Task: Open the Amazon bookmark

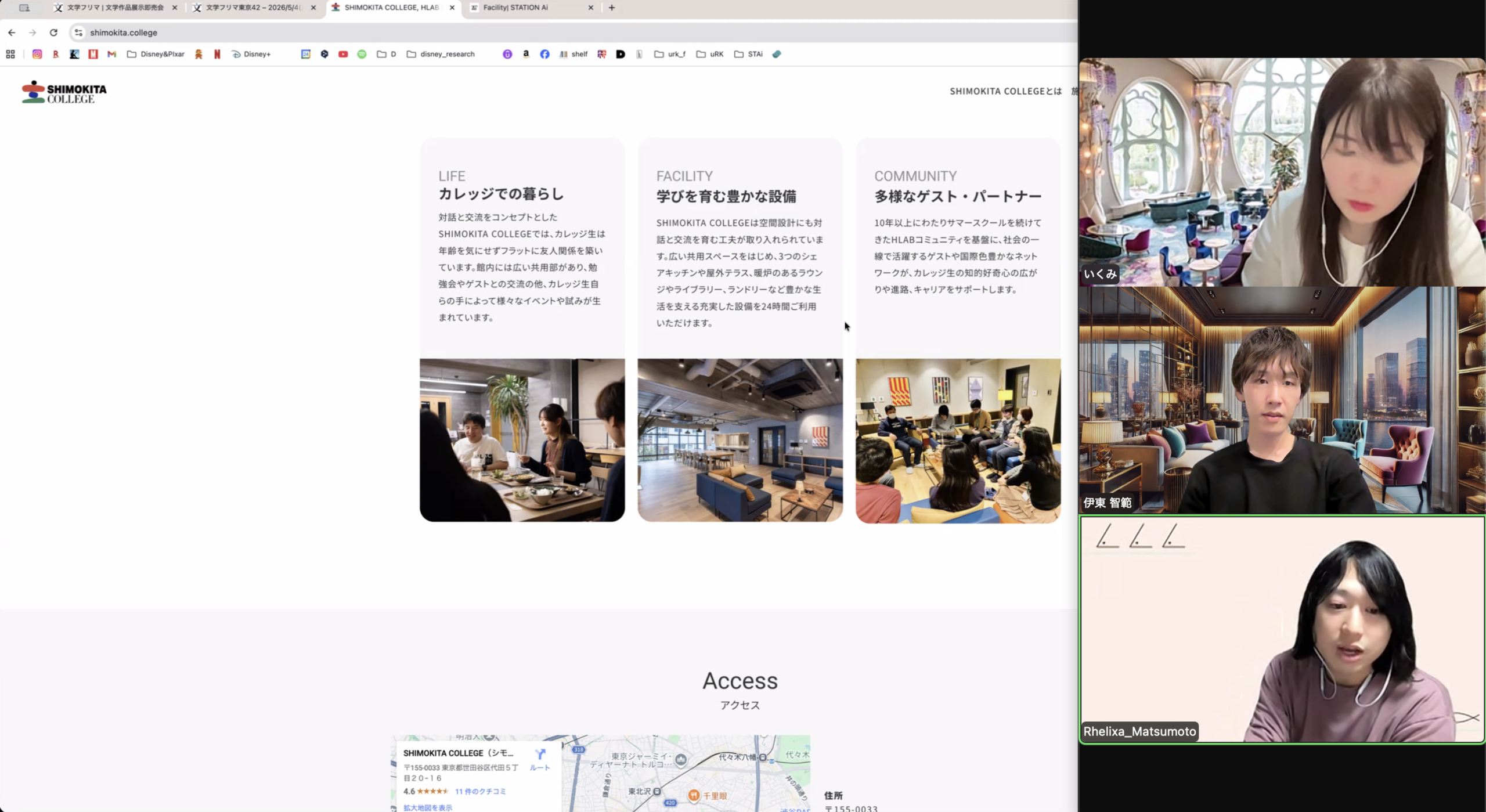Action: coord(526,54)
